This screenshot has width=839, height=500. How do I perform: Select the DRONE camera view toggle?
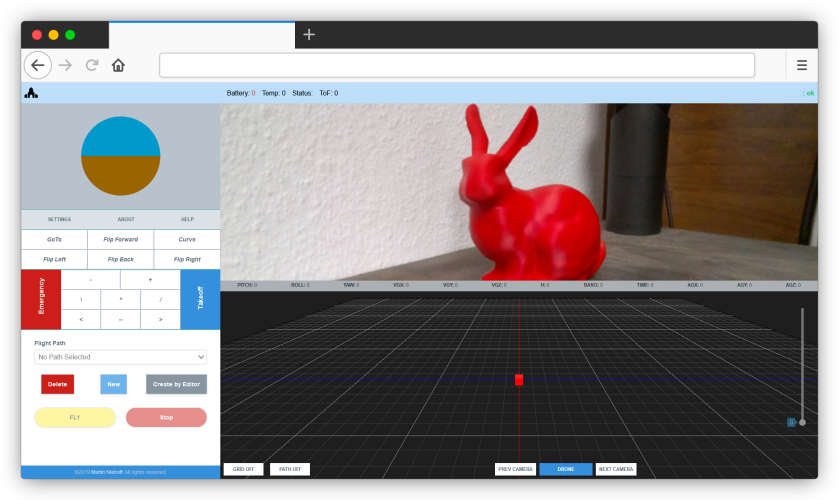(565, 469)
